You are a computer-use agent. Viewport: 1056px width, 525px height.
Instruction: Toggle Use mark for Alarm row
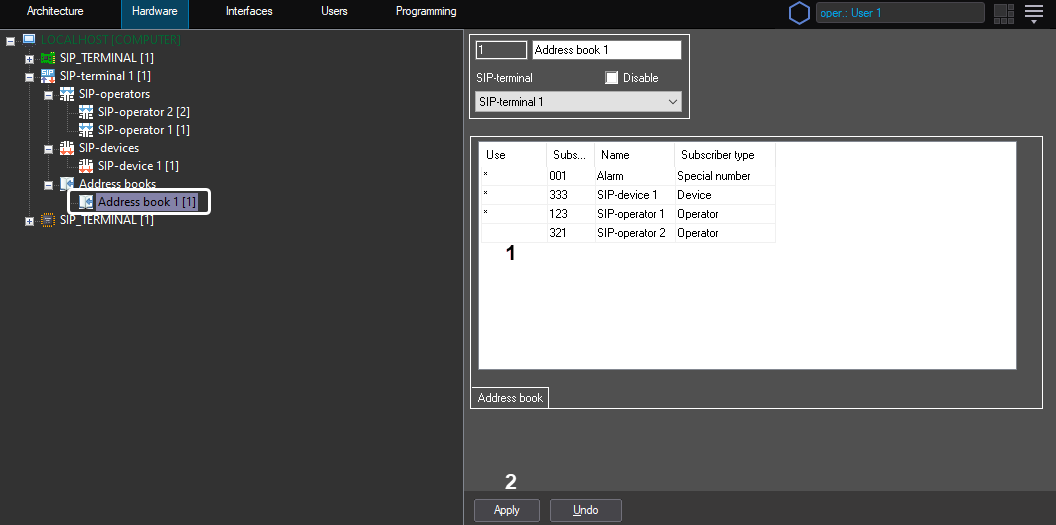pos(512,176)
